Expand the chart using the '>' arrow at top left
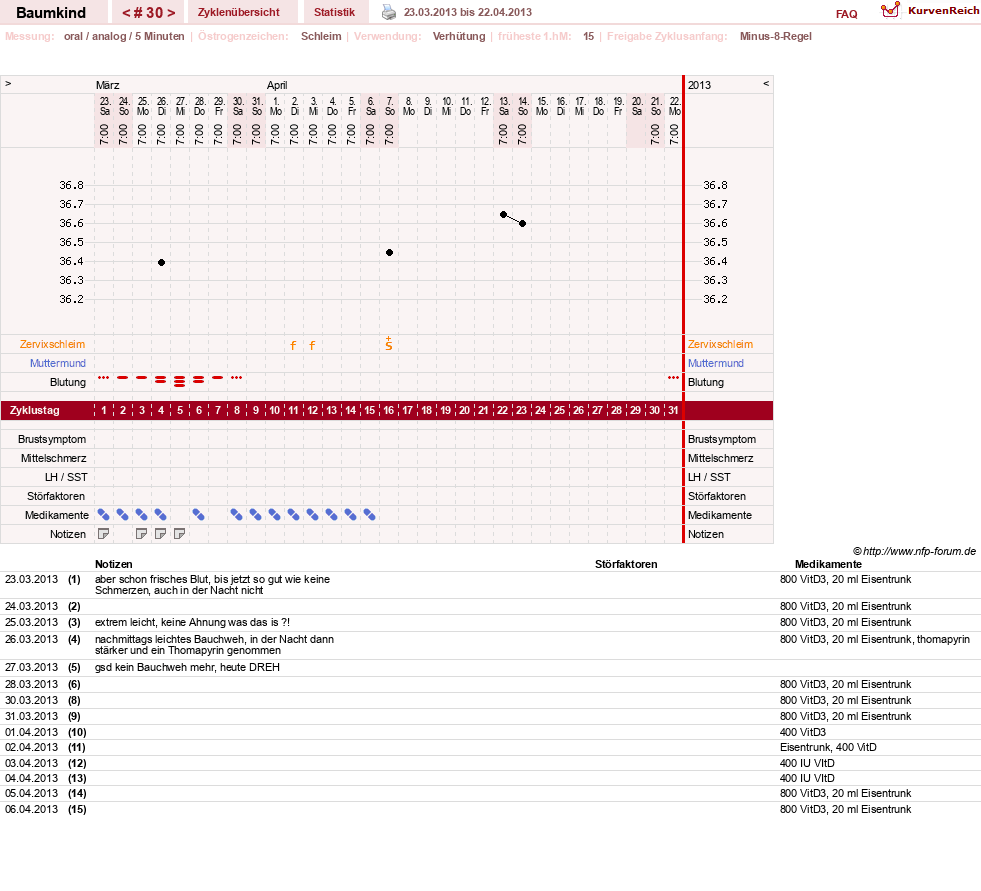Image resolution: width=981 pixels, height=891 pixels. click(8, 84)
